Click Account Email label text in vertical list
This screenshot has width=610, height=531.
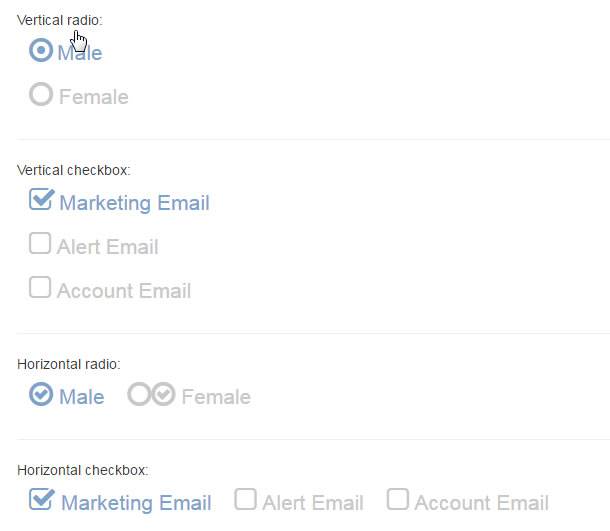(x=124, y=291)
